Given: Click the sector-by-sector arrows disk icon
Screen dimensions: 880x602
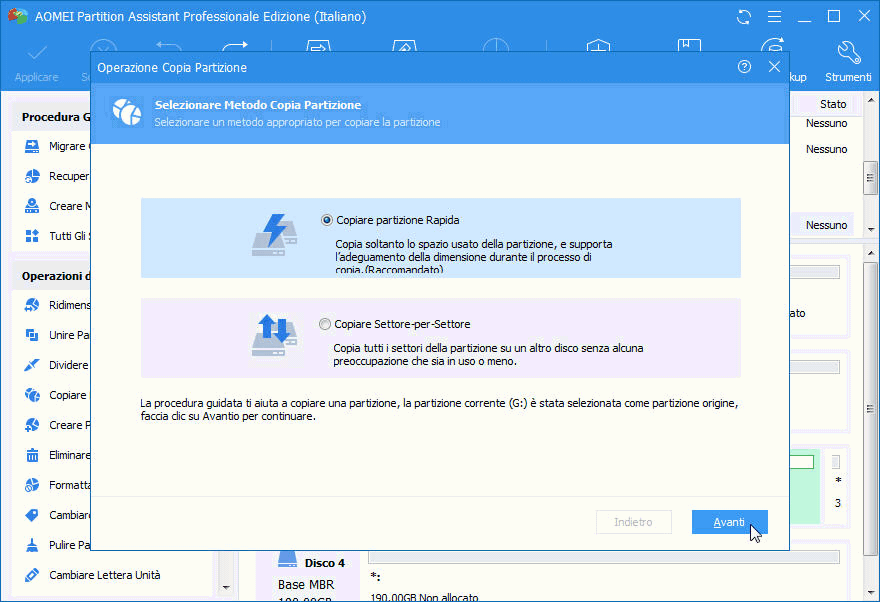Looking at the screenshot, I should tap(274, 335).
